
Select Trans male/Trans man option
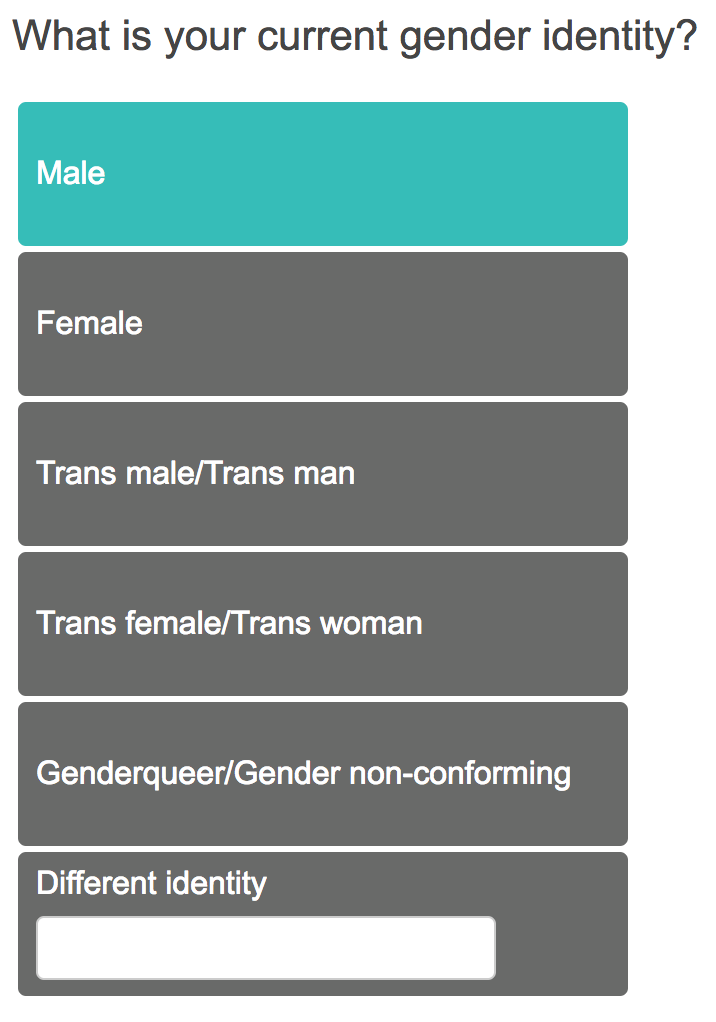[322, 474]
